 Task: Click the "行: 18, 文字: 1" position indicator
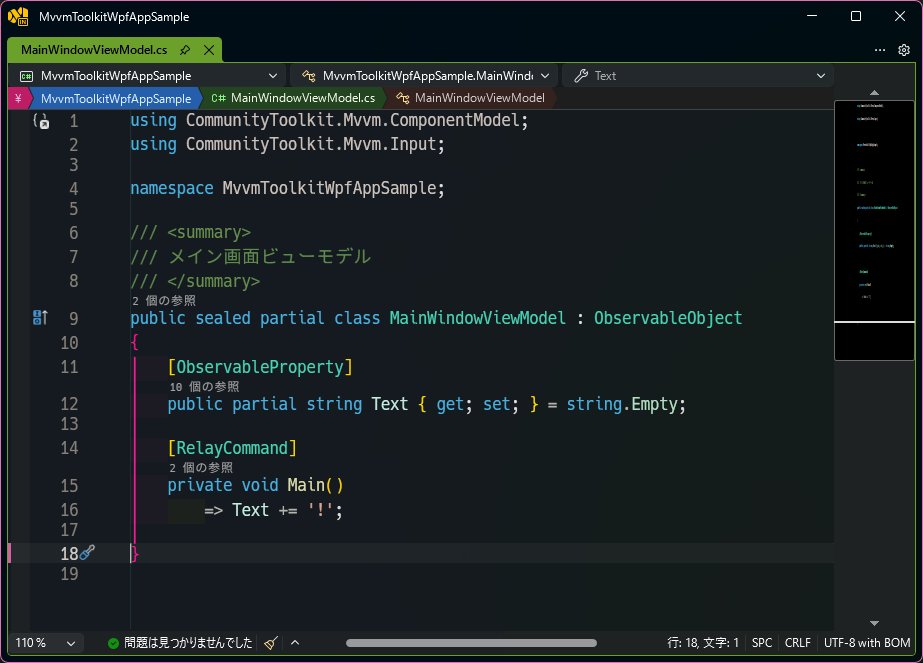[x=703, y=643]
